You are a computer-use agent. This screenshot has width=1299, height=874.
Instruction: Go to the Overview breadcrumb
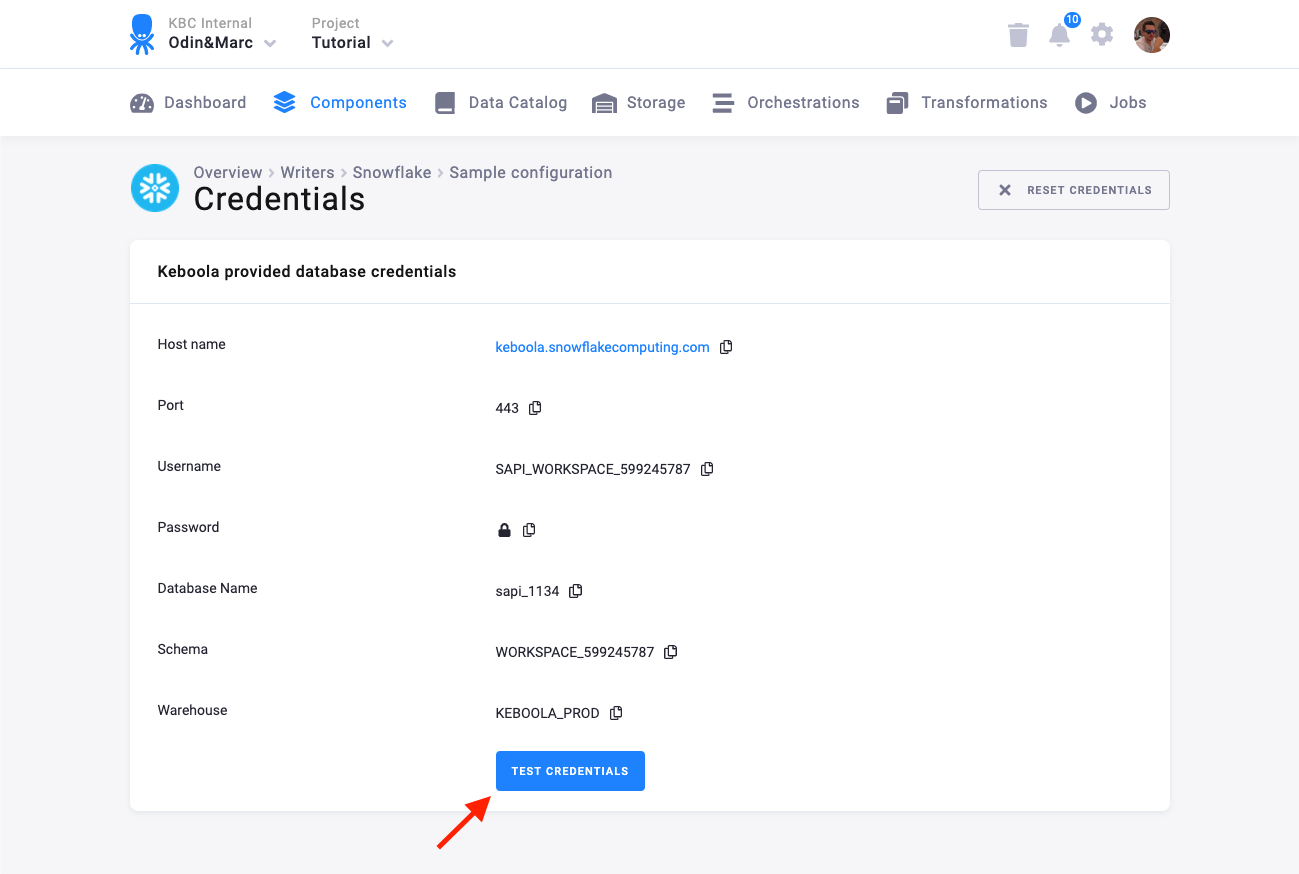(x=228, y=172)
